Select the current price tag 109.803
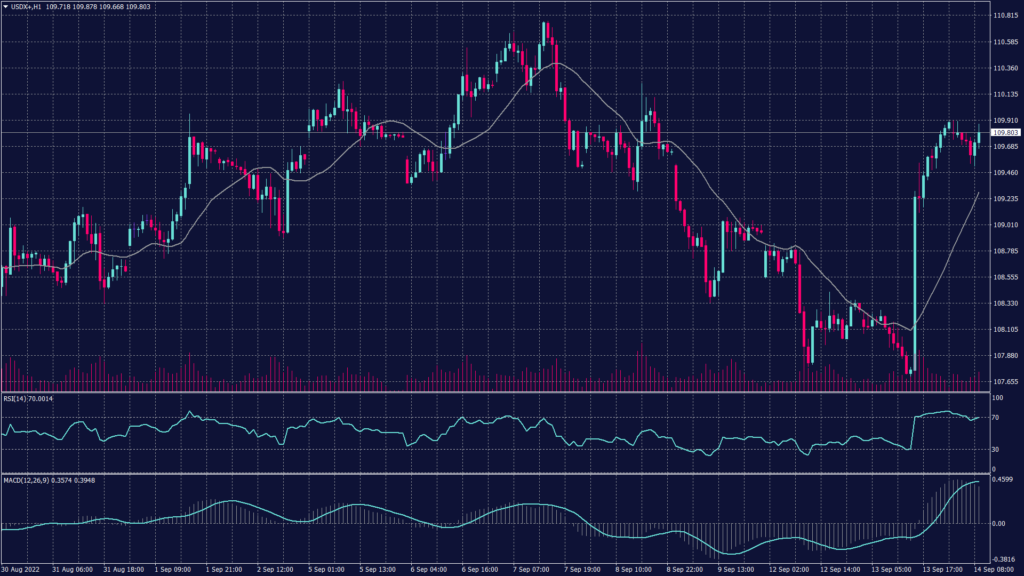 click(x=1005, y=132)
